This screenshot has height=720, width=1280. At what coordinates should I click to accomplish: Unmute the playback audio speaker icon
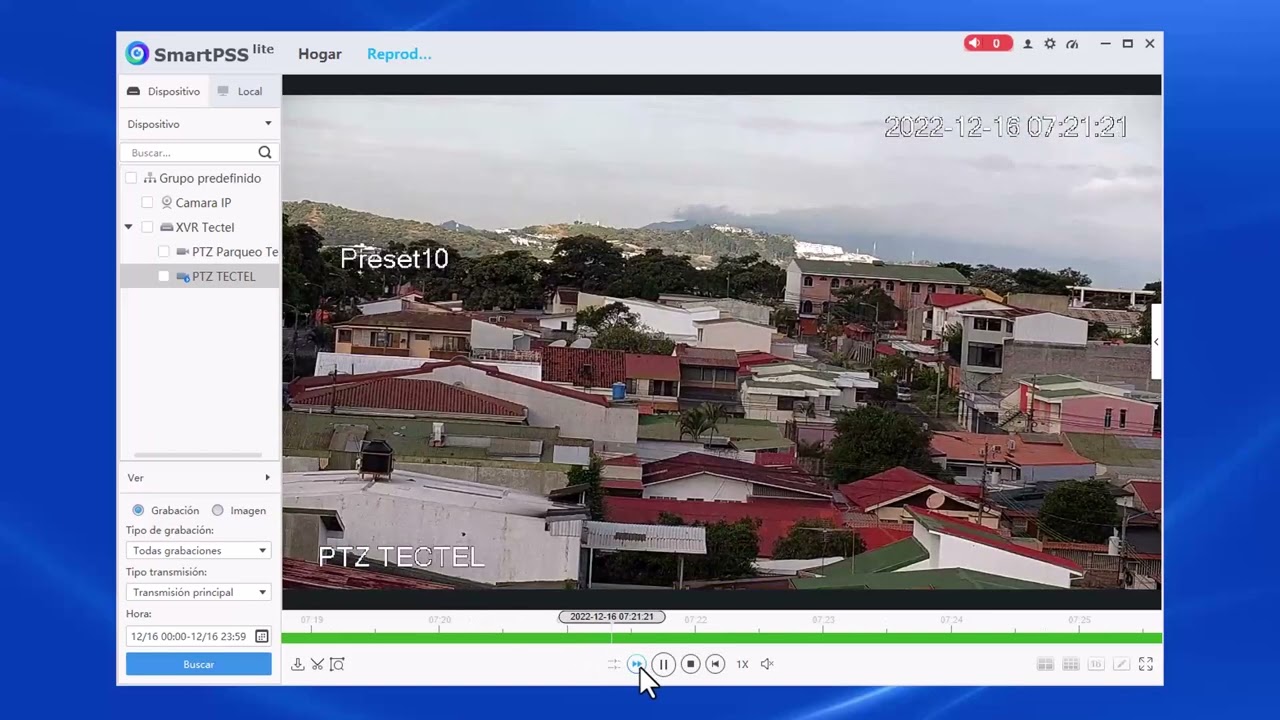767,664
